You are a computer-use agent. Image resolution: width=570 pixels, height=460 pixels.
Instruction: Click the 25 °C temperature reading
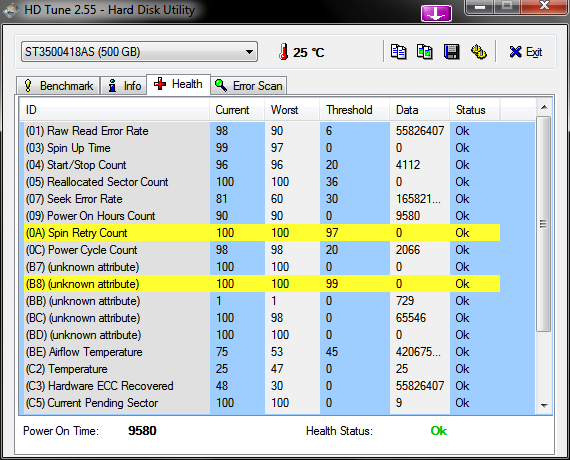click(308, 52)
